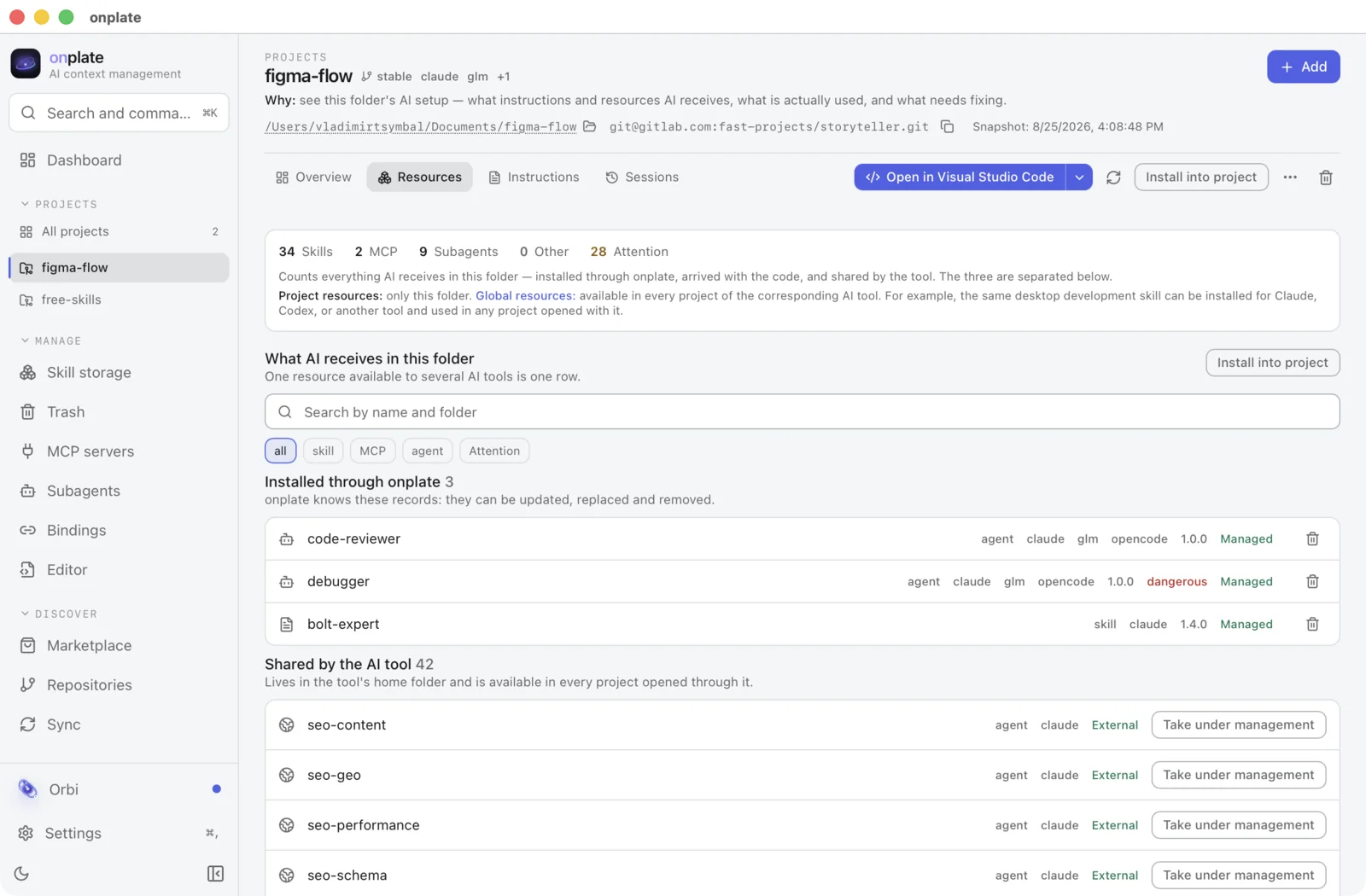This screenshot has height=896, width=1366.
Task: Collapse the sidebar panel
Action: 215,874
